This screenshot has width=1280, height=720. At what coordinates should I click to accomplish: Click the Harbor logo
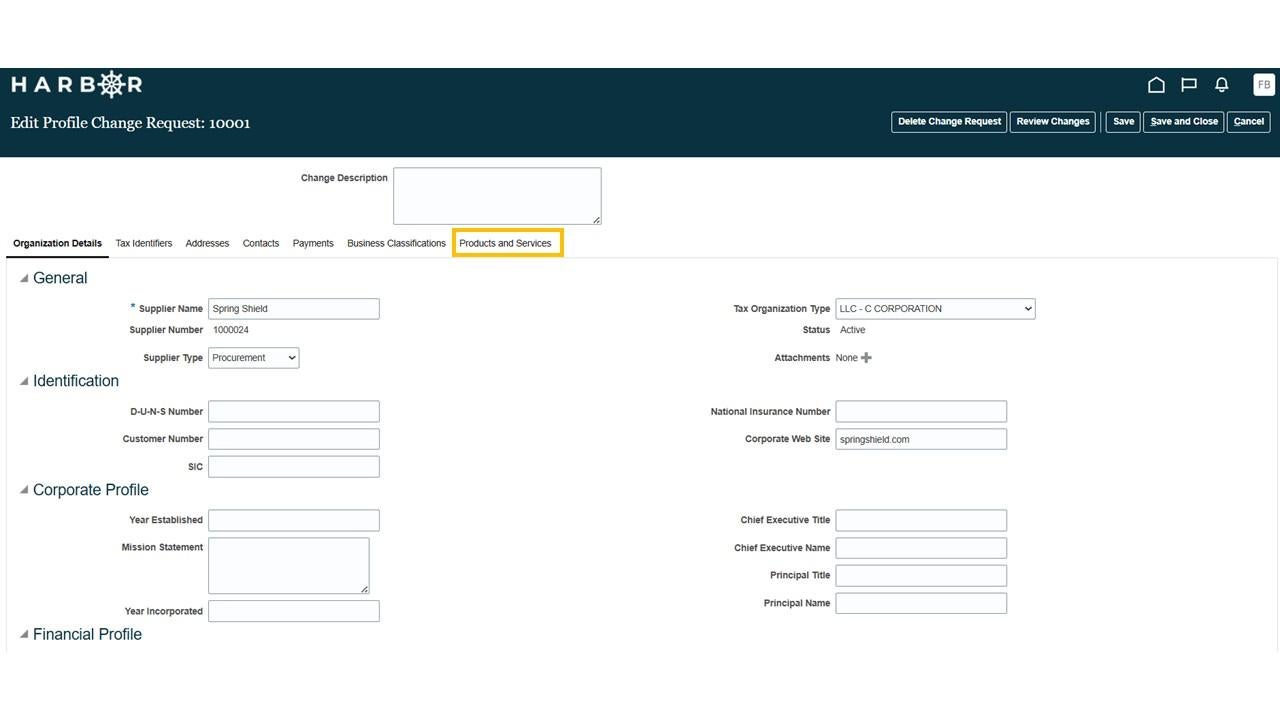[77, 84]
